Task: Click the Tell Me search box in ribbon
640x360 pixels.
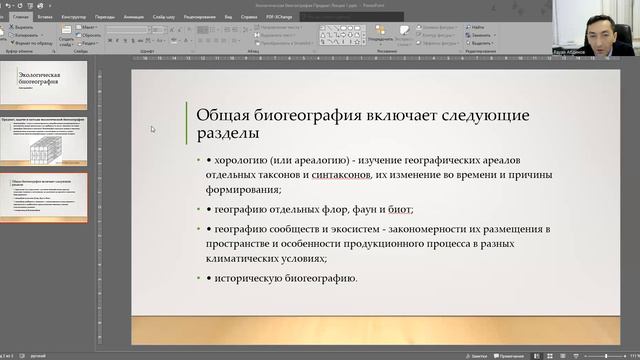Action: tap(352, 17)
